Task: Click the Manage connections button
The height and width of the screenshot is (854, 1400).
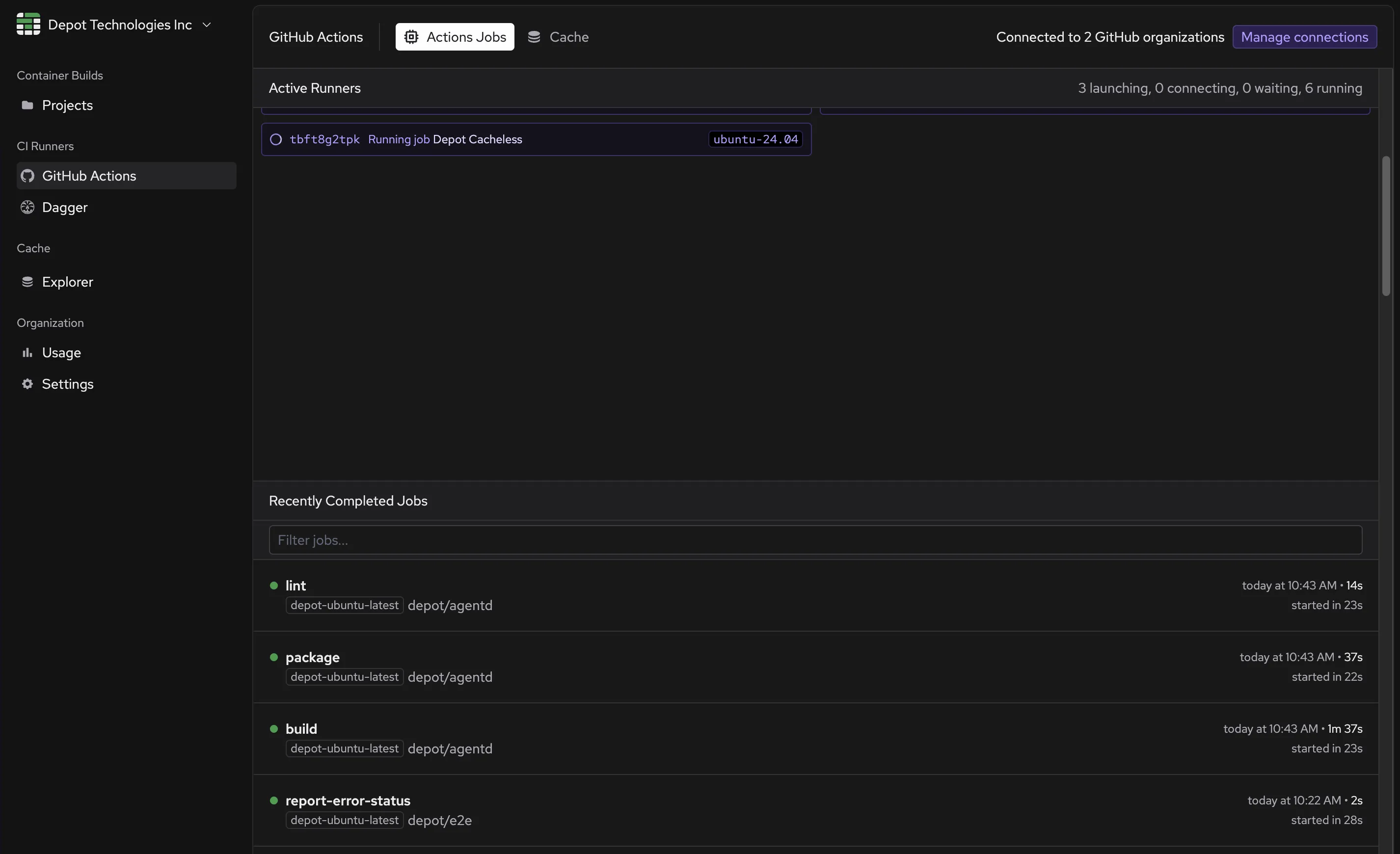Action: 1304,37
